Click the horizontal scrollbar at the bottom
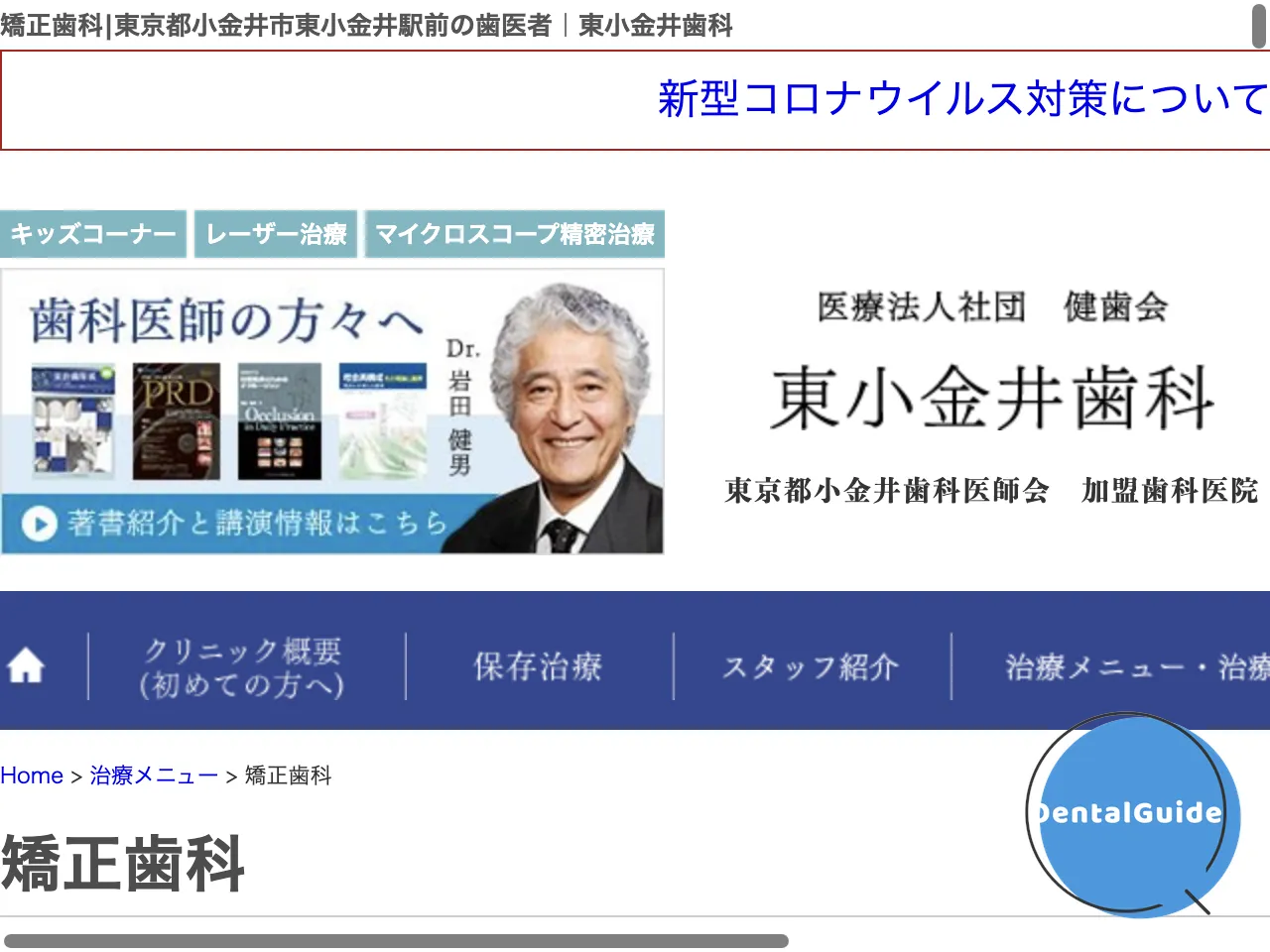Viewport: 1270px width, 952px height. pyautogui.click(x=397, y=937)
